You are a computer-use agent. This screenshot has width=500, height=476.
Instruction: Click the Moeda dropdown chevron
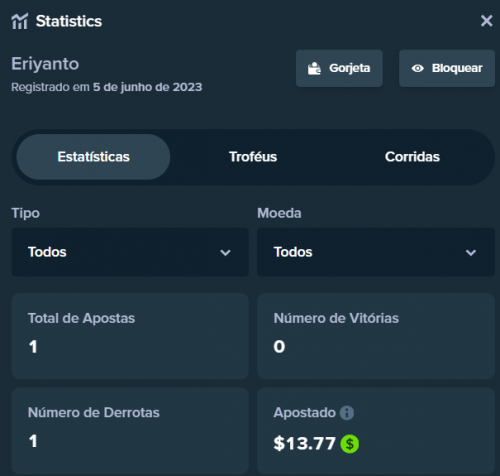point(471,253)
